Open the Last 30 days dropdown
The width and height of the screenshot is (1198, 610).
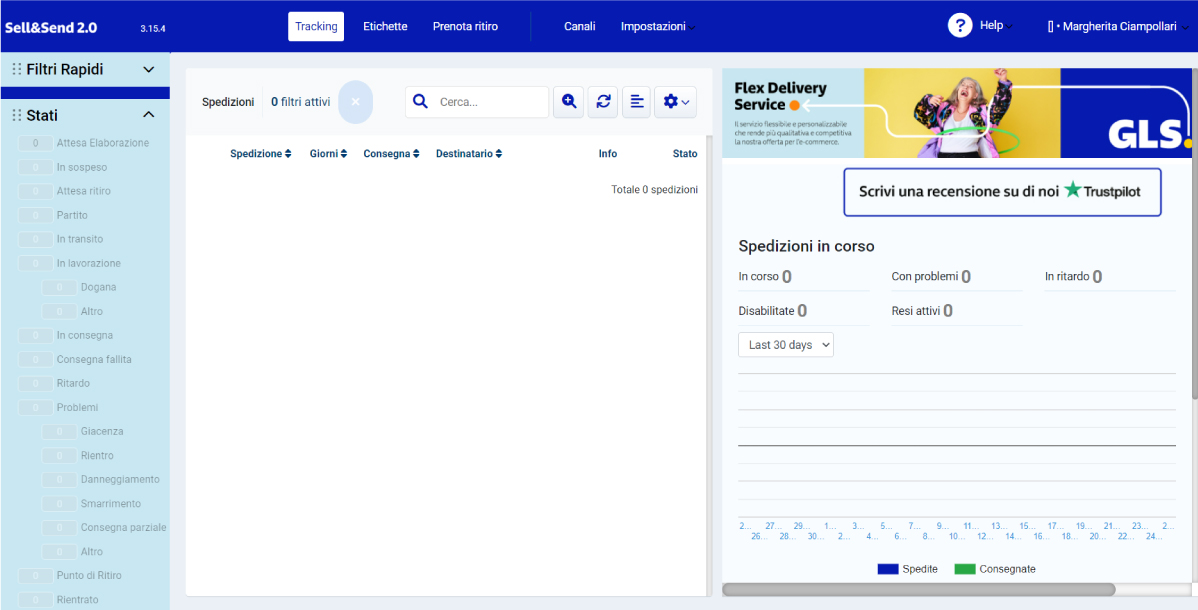(786, 345)
